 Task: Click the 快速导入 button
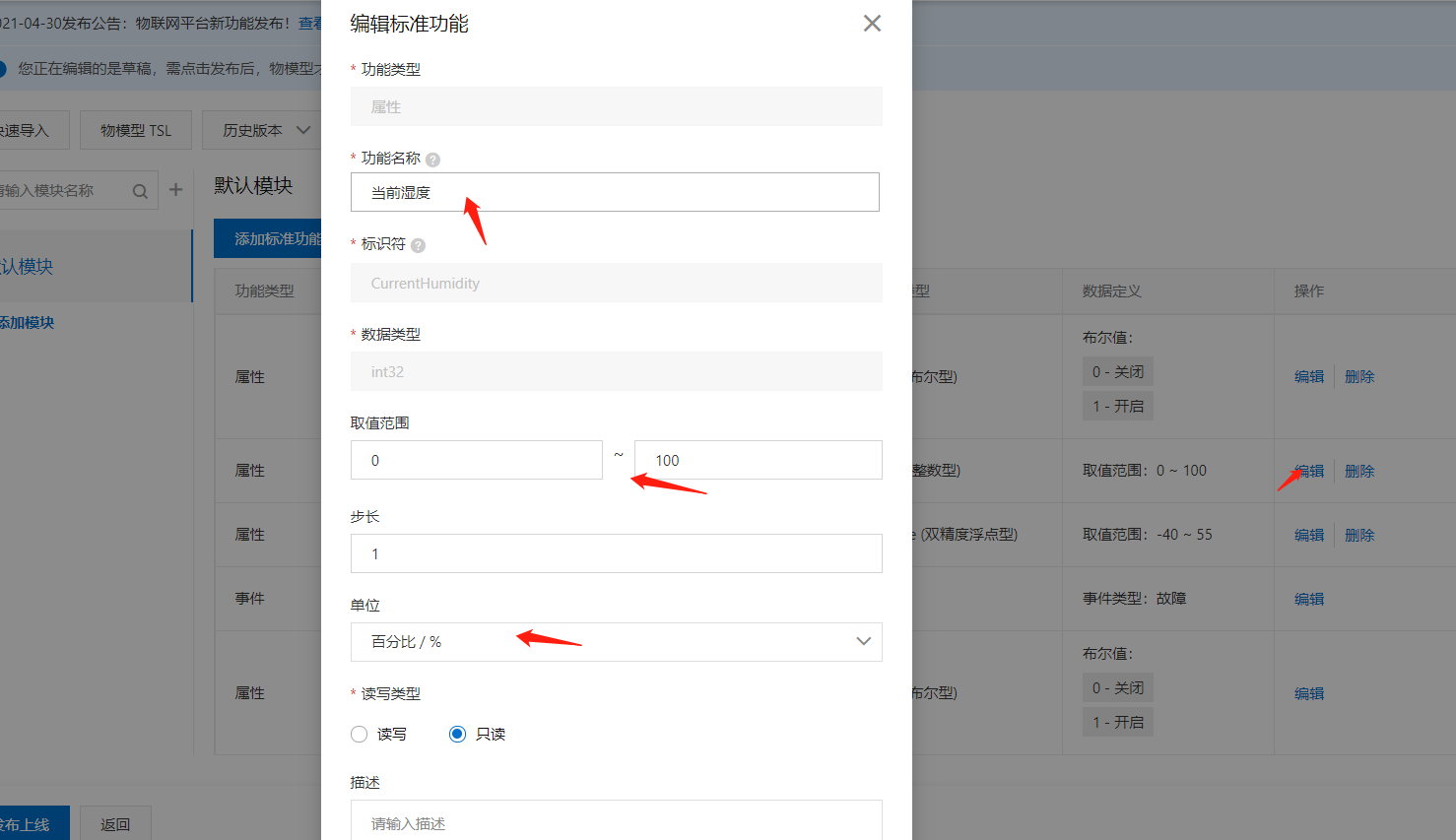[33, 130]
